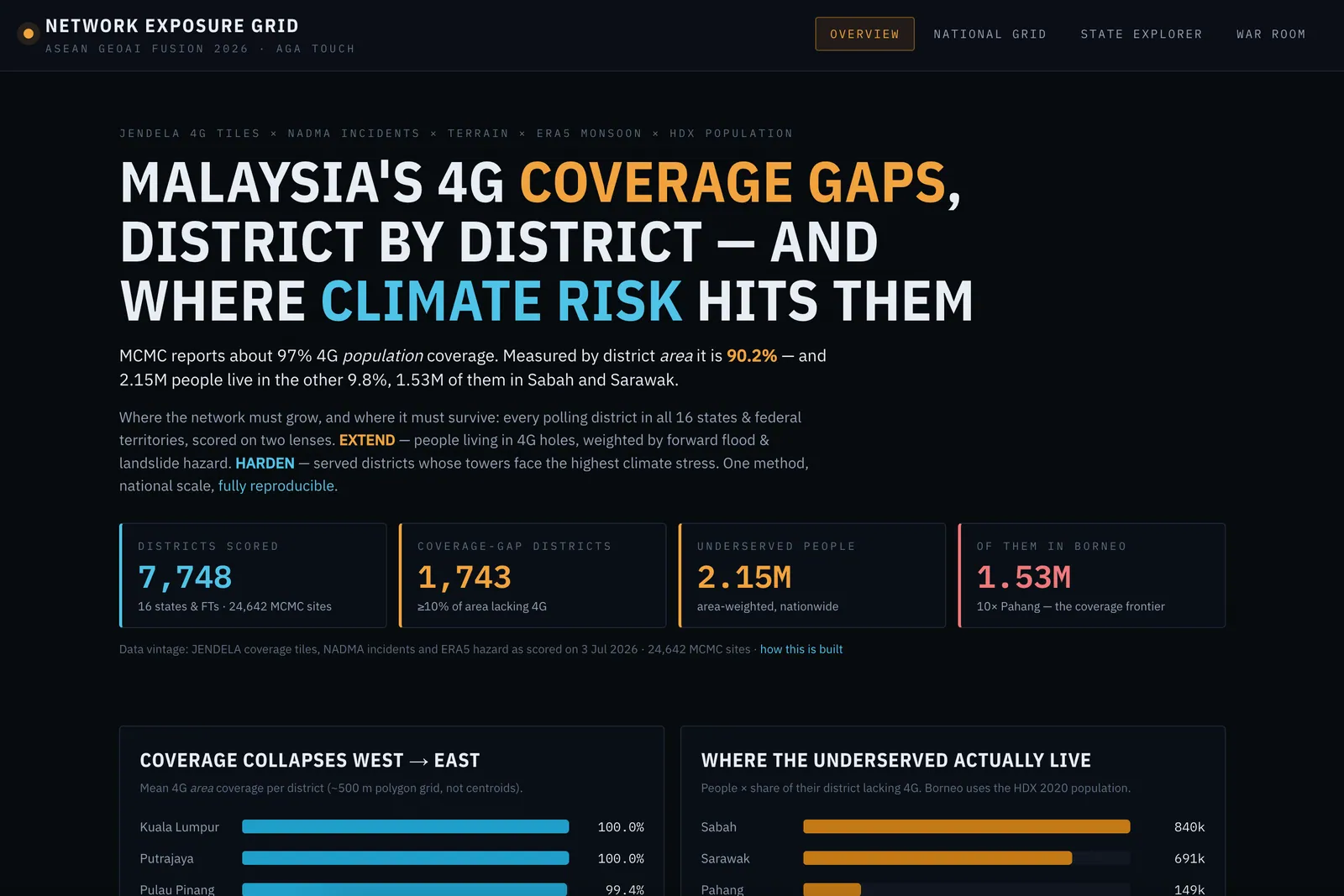Select the Districts Scored 7,748 card
This screenshot has height=896, width=1344.
[253, 575]
